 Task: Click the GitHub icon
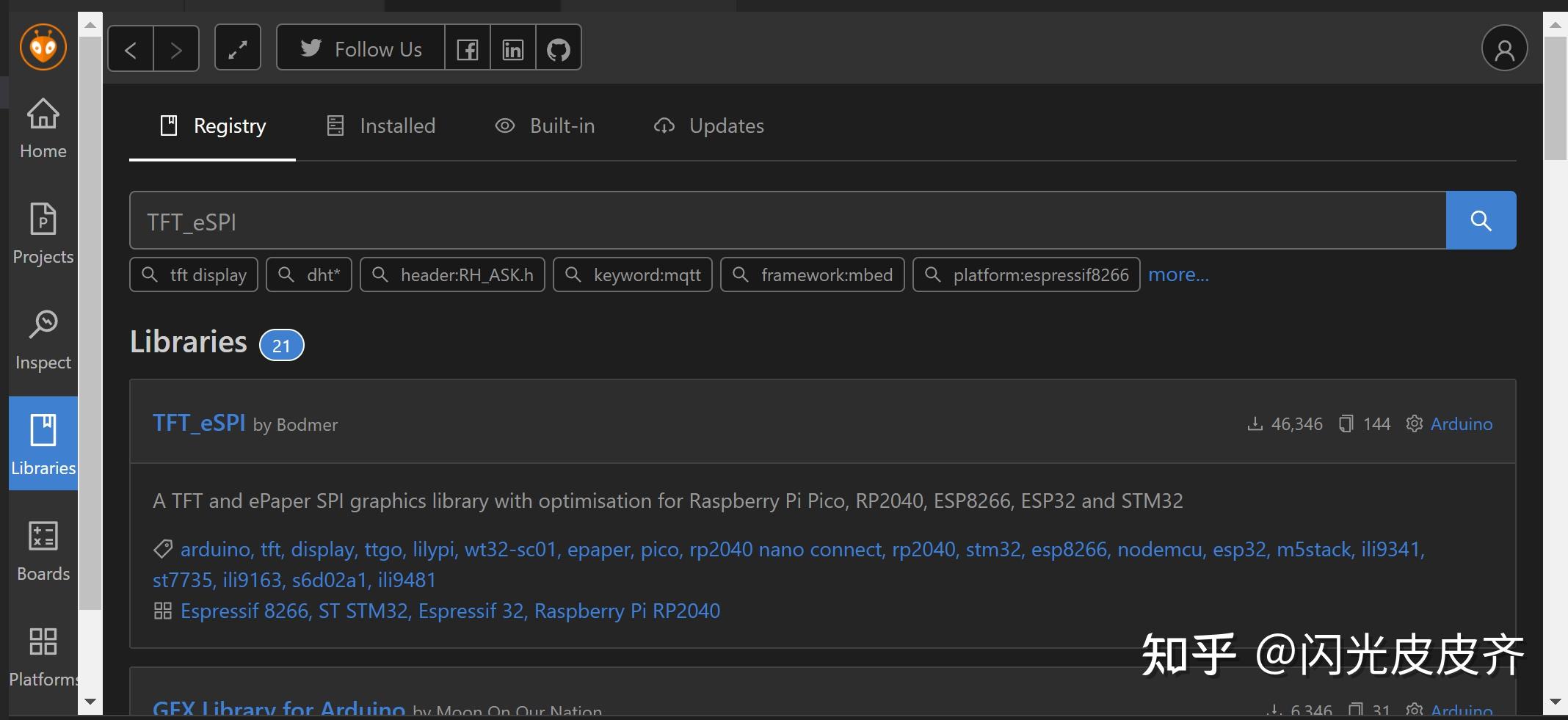559,49
